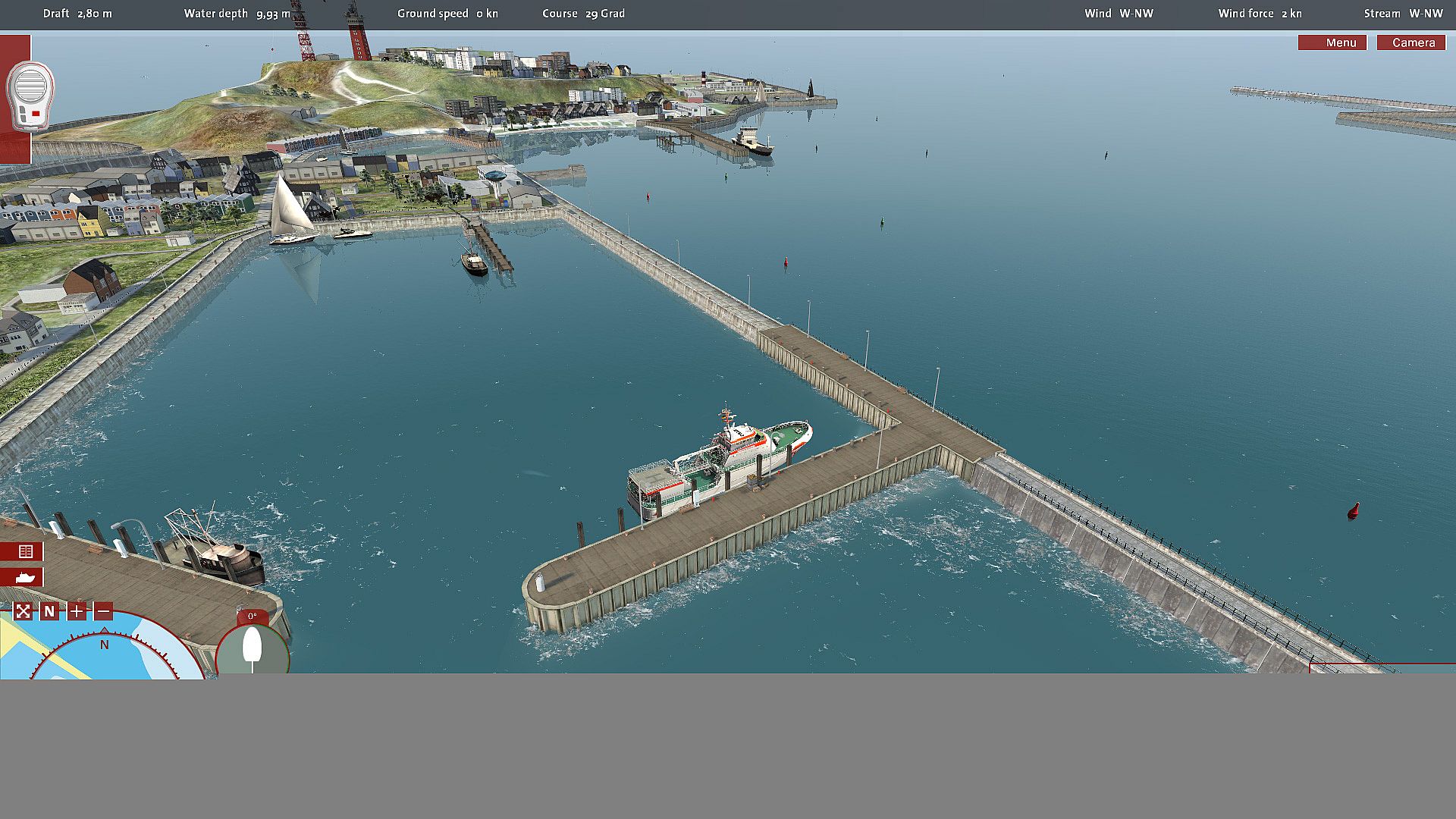Viewport: 1456px width, 819px height.
Task: Open the ship selection icon
Action: [x=24, y=578]
